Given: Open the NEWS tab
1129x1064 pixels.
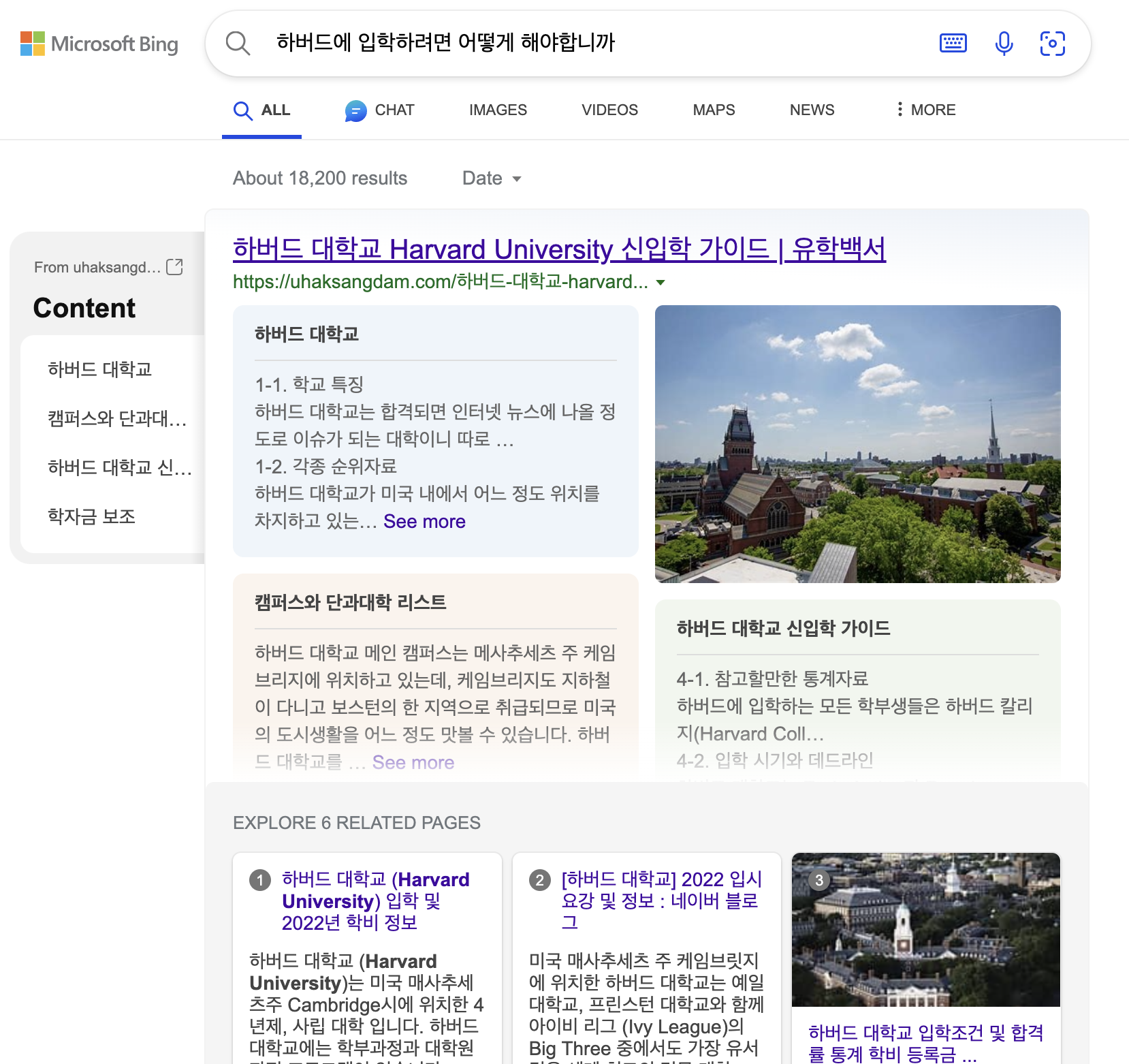Looking at the screenshot, I should 812,110.
